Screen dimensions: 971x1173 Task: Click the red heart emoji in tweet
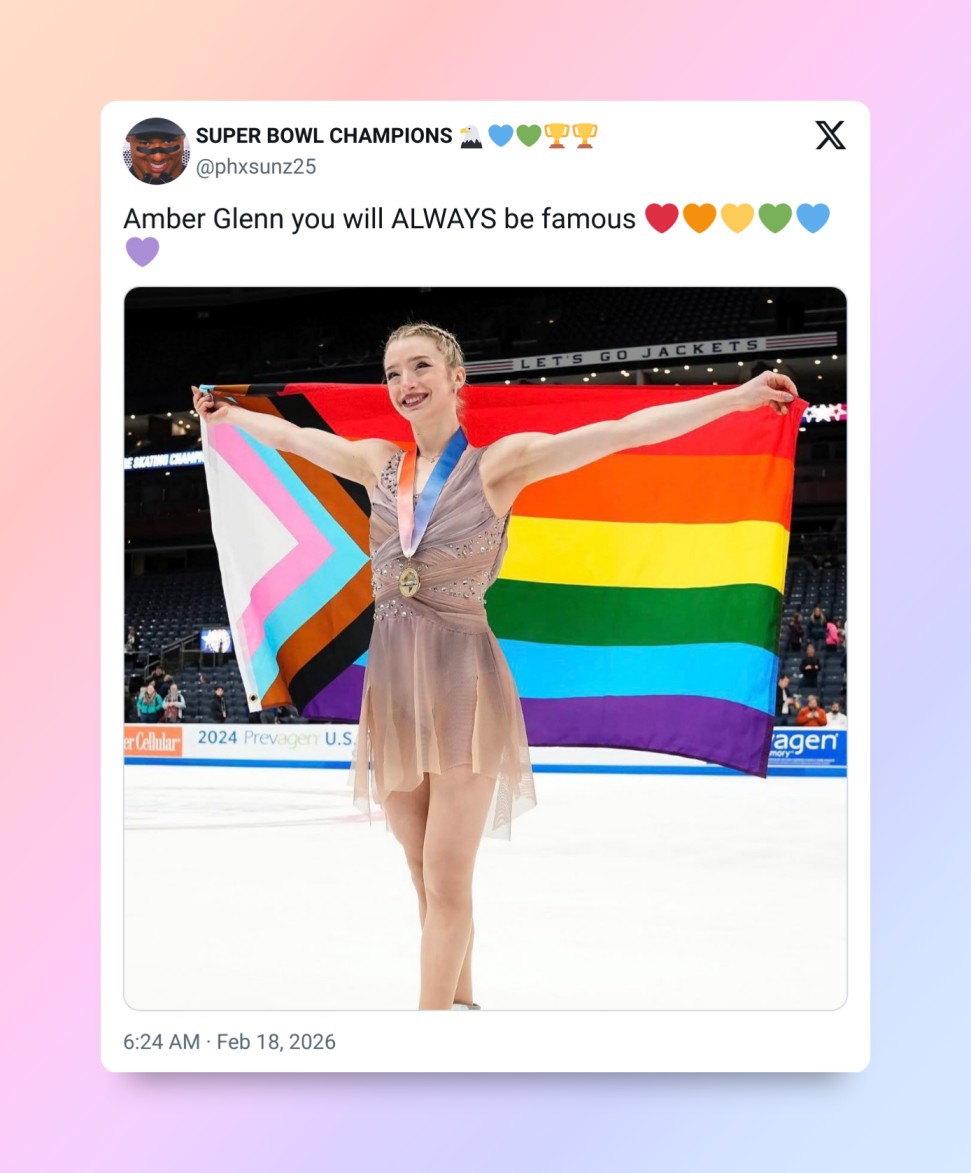click(661, 218)
